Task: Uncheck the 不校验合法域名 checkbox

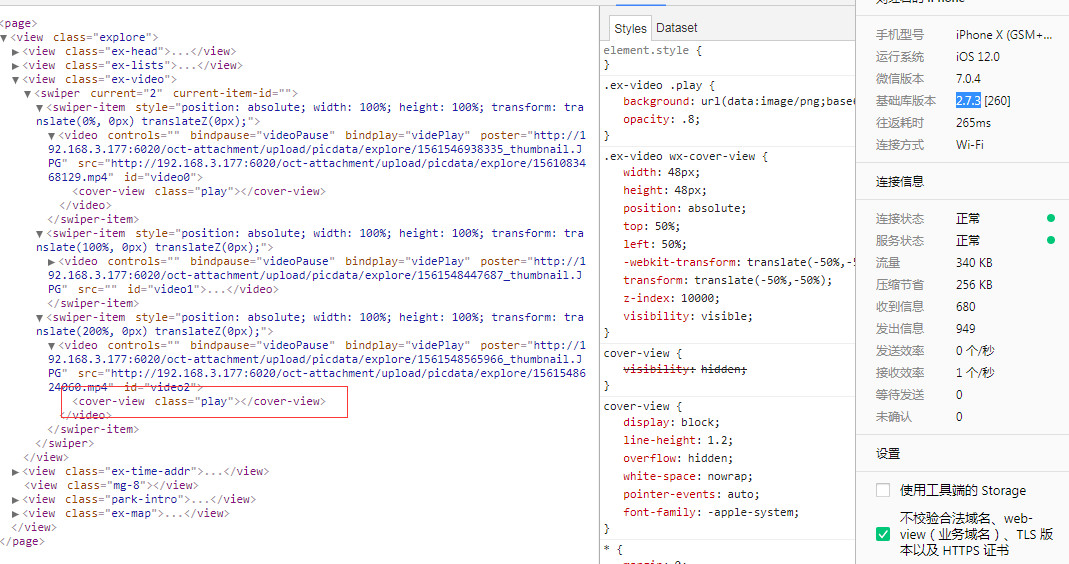Action: pos(883,534)
